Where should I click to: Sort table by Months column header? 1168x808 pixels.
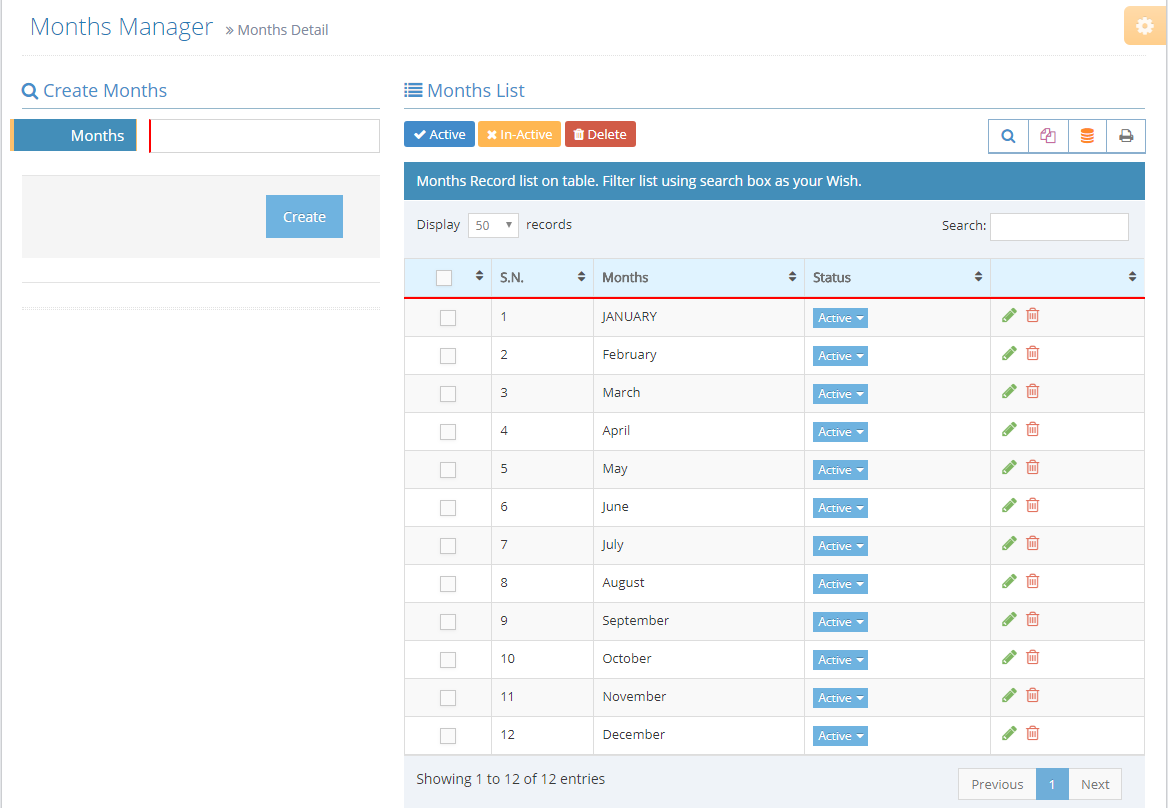[x=698, y=277]
